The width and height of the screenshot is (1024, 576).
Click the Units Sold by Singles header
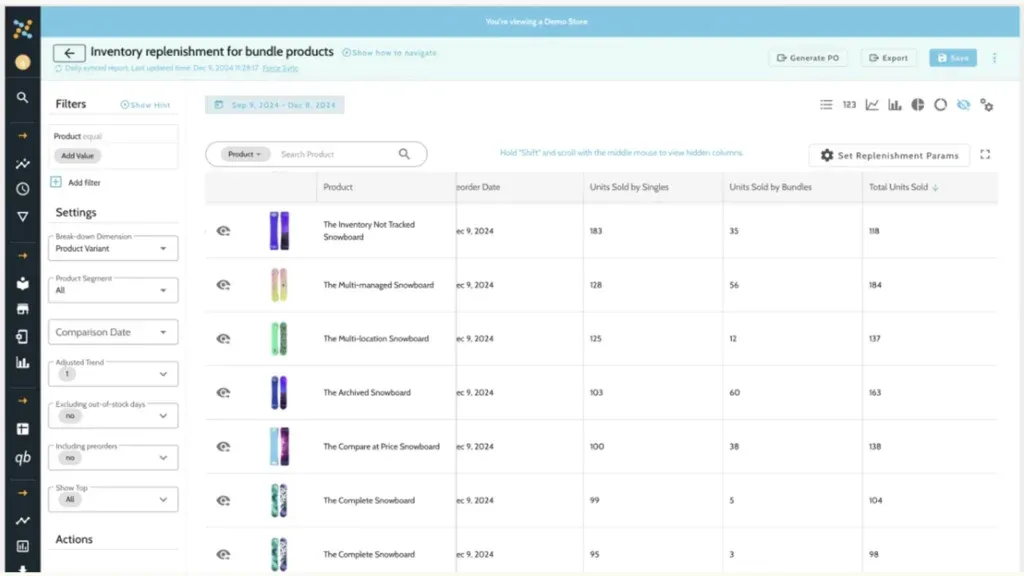coord(629,187)
